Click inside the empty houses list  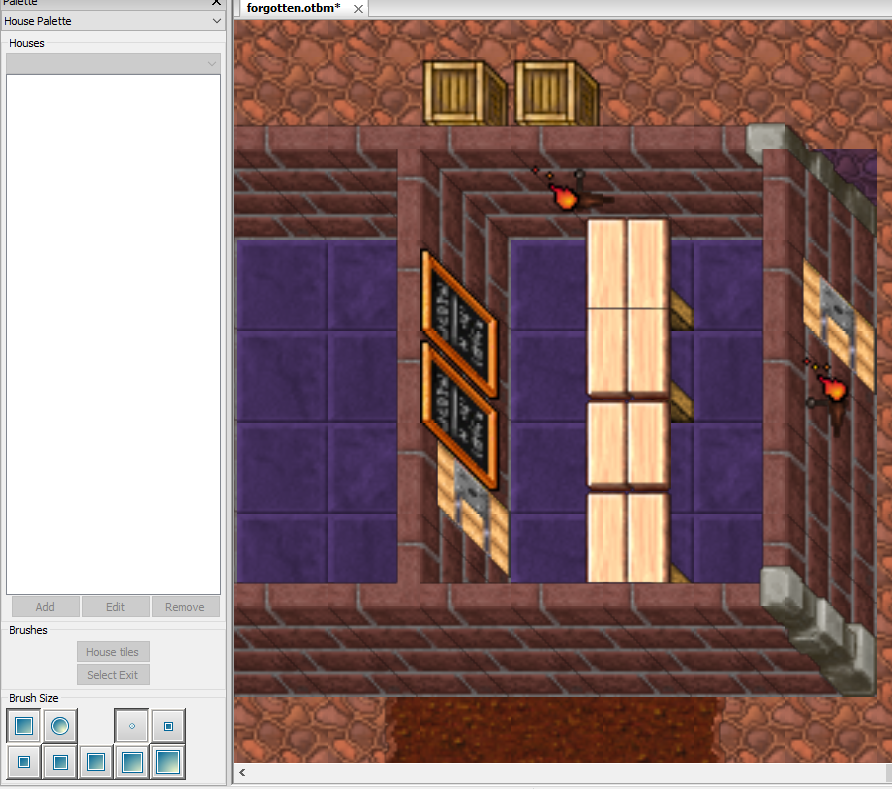(x=113, y=334)
